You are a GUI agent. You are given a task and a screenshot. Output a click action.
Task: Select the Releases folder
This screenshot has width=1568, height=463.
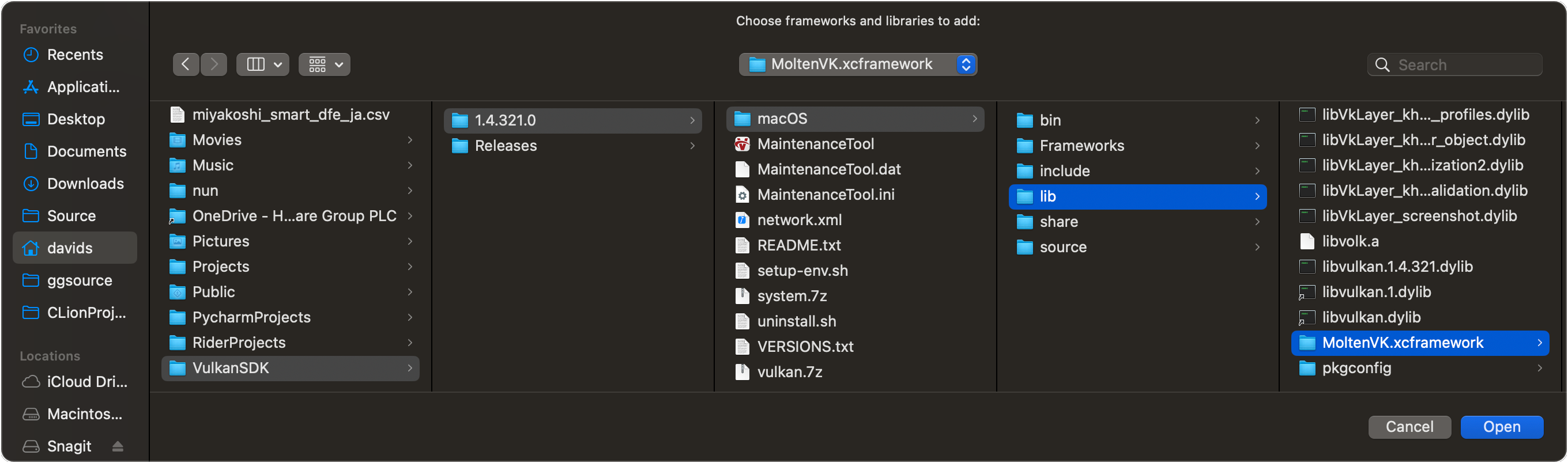pos(505,146)
